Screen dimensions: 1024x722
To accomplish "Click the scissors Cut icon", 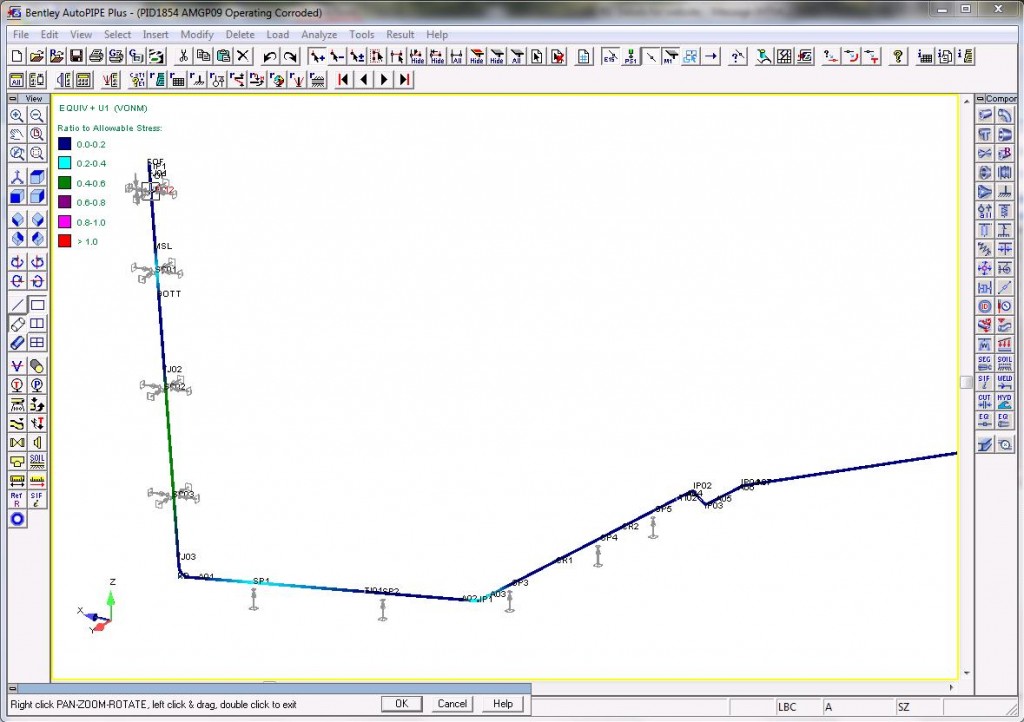I will tap(184, 57).
